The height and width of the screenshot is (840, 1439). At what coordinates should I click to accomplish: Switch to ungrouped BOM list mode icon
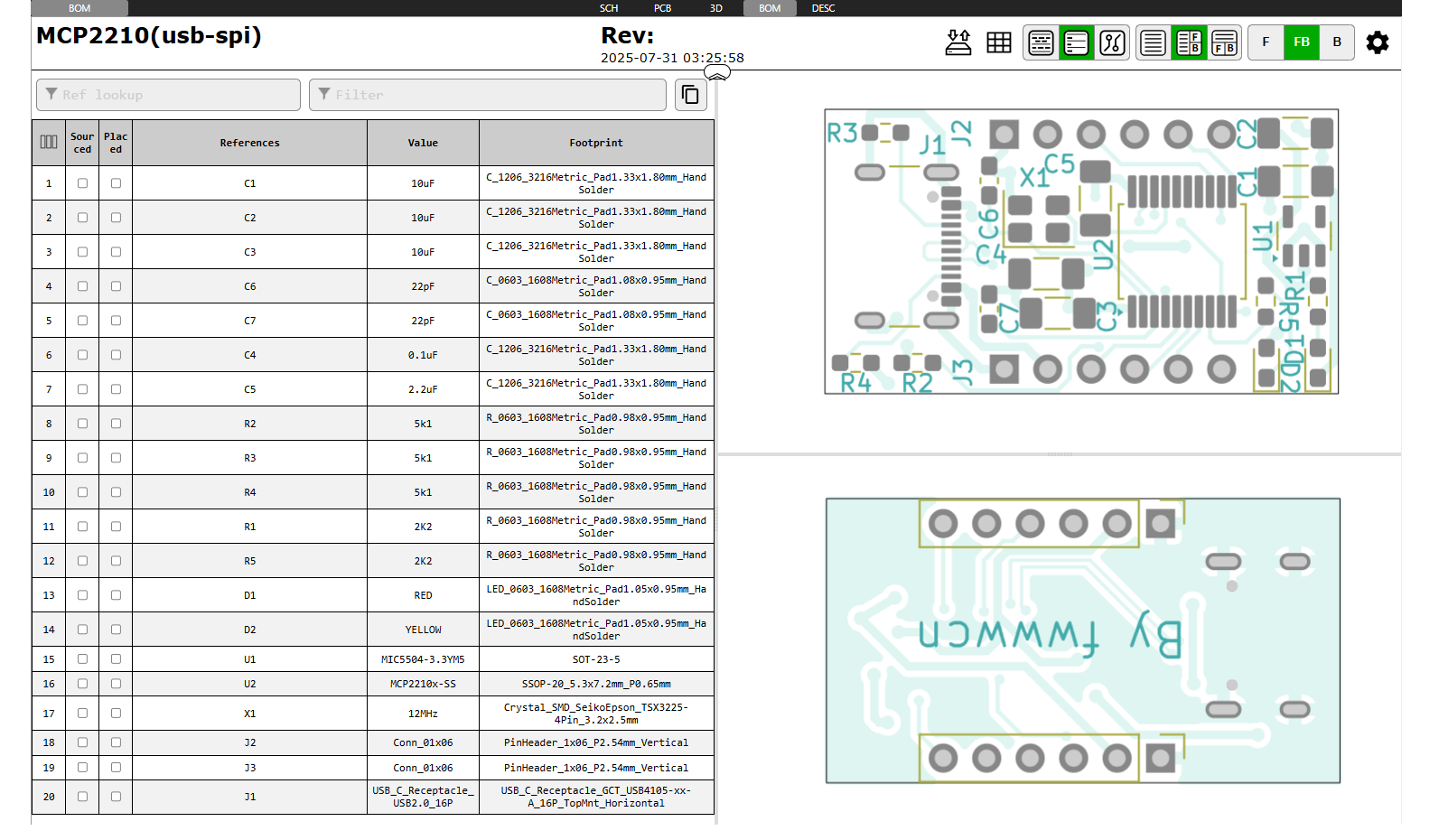pyautogui.click(x=1077, y=42)
